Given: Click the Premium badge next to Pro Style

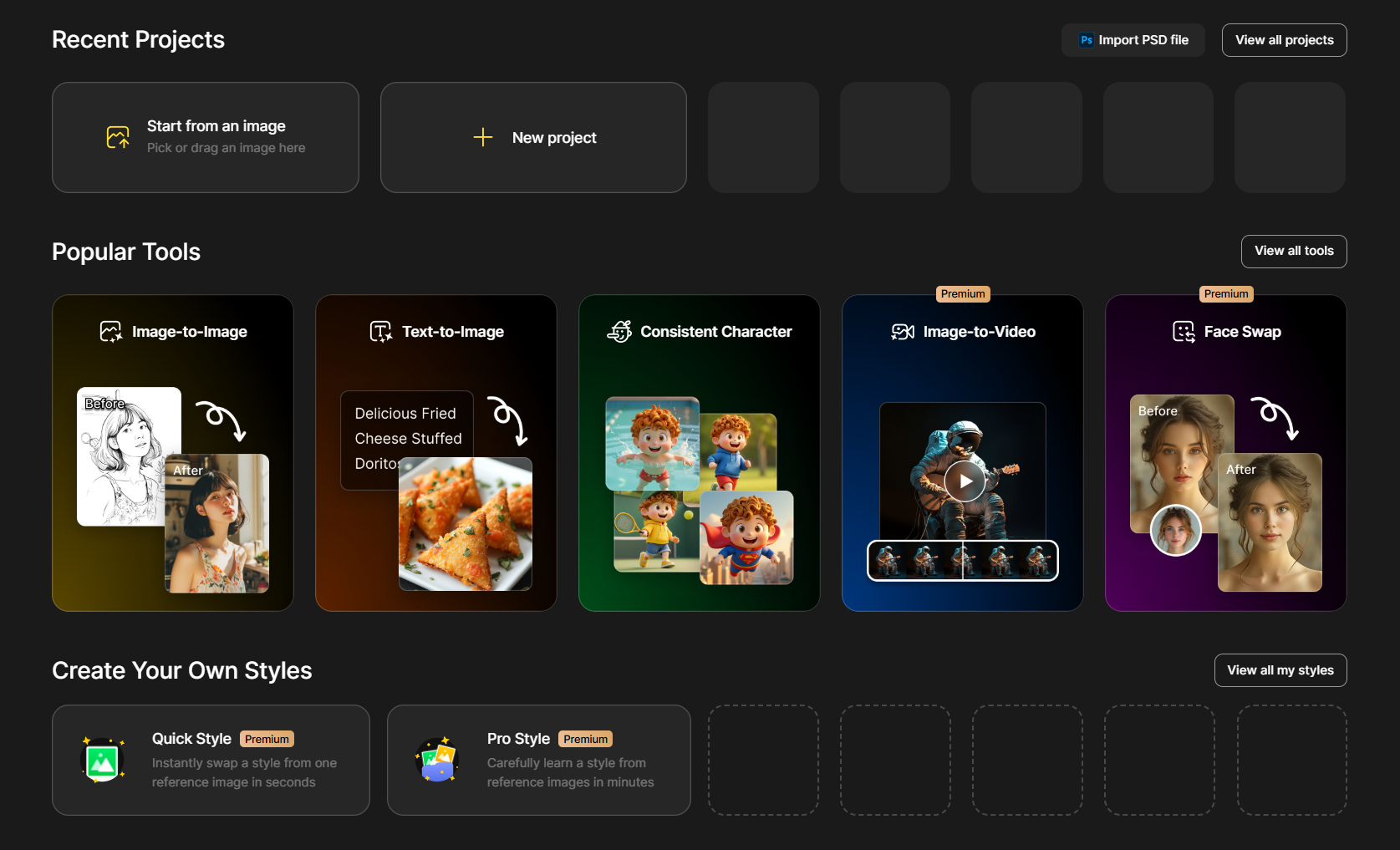Looking at the screenshot, I should coord(585,740).
